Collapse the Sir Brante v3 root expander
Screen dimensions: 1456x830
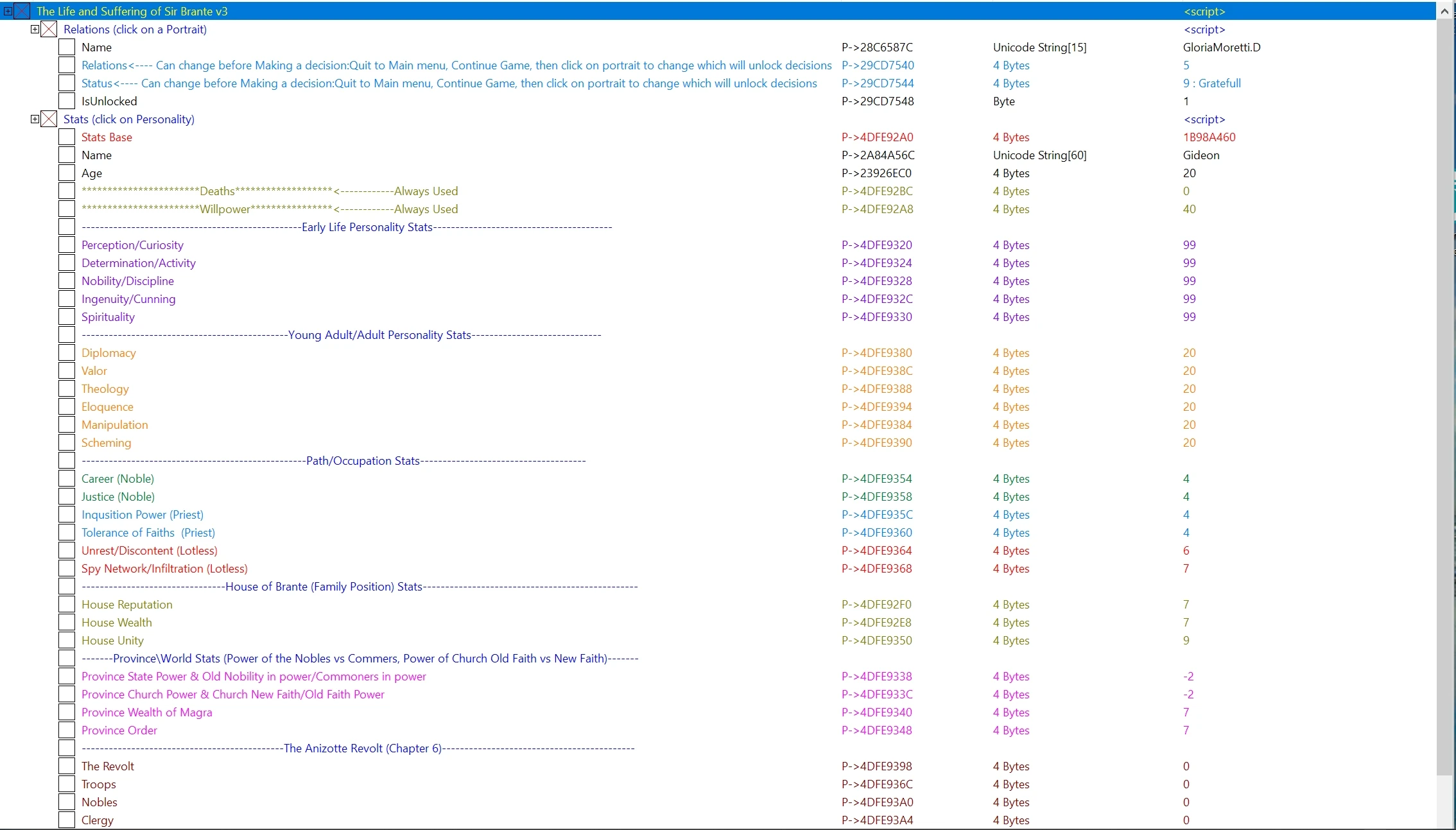click(8, 11)
